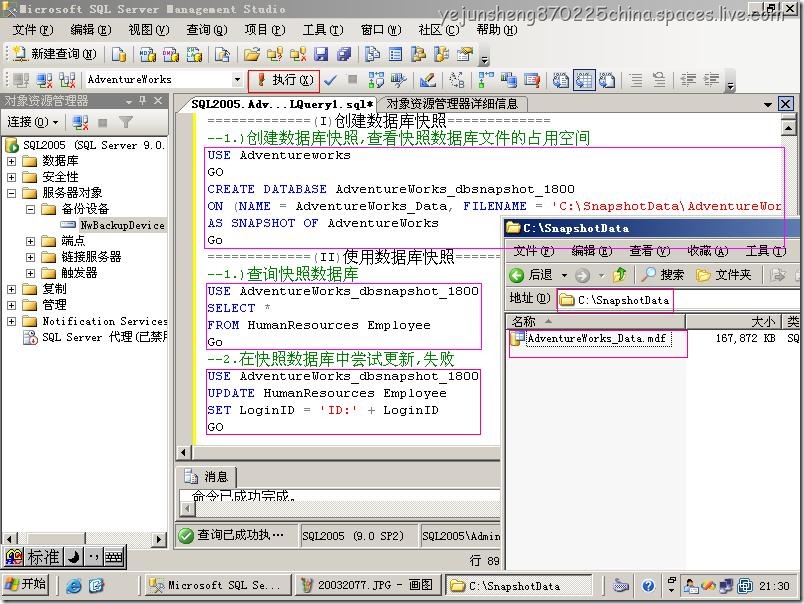804x604 pixels.
Task: Click the Analysis Services DMX Query icon
Action: pyautogui.click(x=171, y=54)
